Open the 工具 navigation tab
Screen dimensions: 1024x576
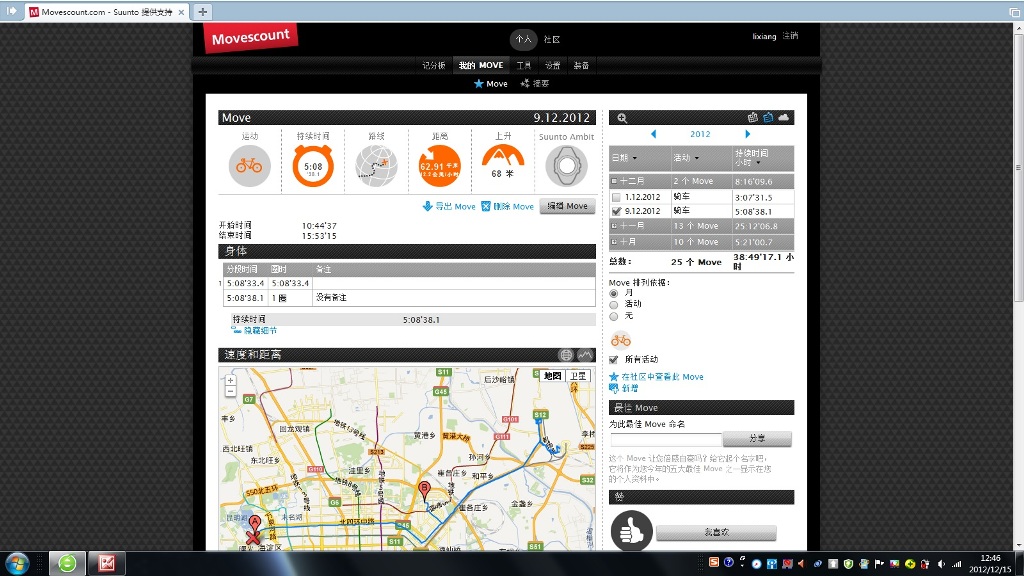(524, 65)
